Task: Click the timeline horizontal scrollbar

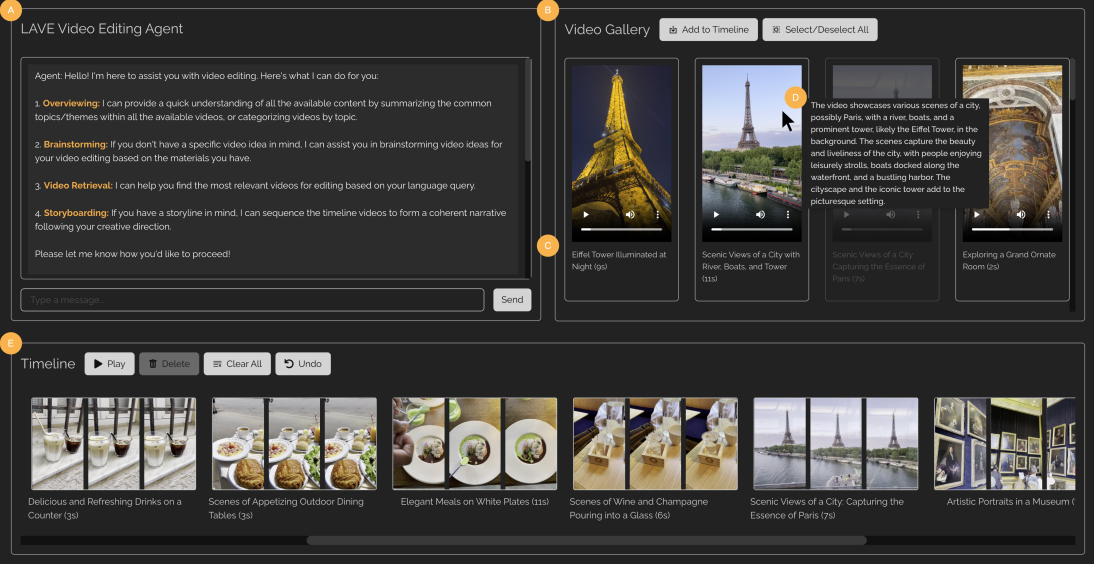Action: [586, 541]
